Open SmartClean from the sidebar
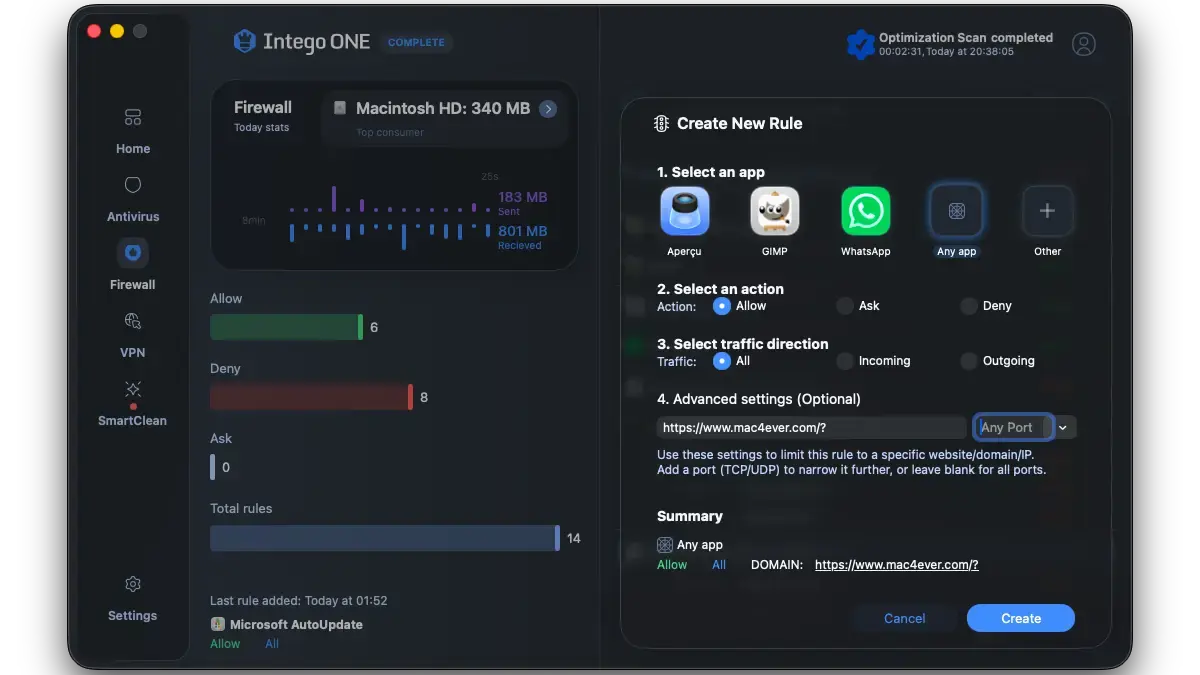This screenshot has width=1200, height=675. pos(133,390)
